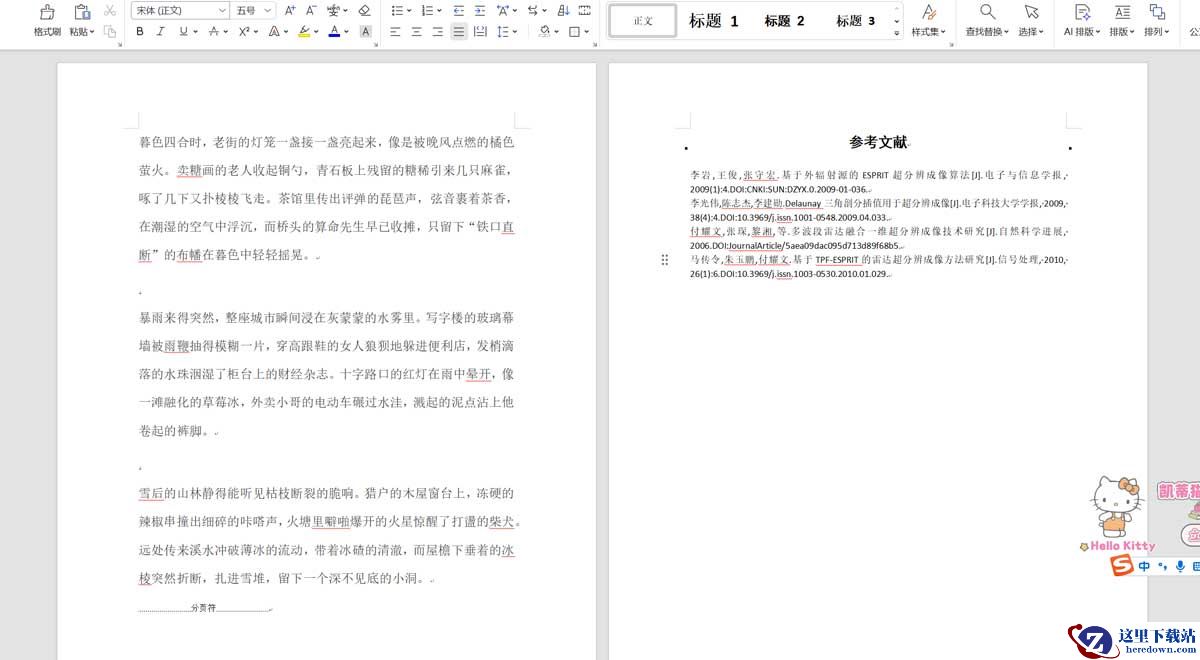1200x660 pixels.
Task: Open the 样式集 style set menu
Action: click(928, 21)
